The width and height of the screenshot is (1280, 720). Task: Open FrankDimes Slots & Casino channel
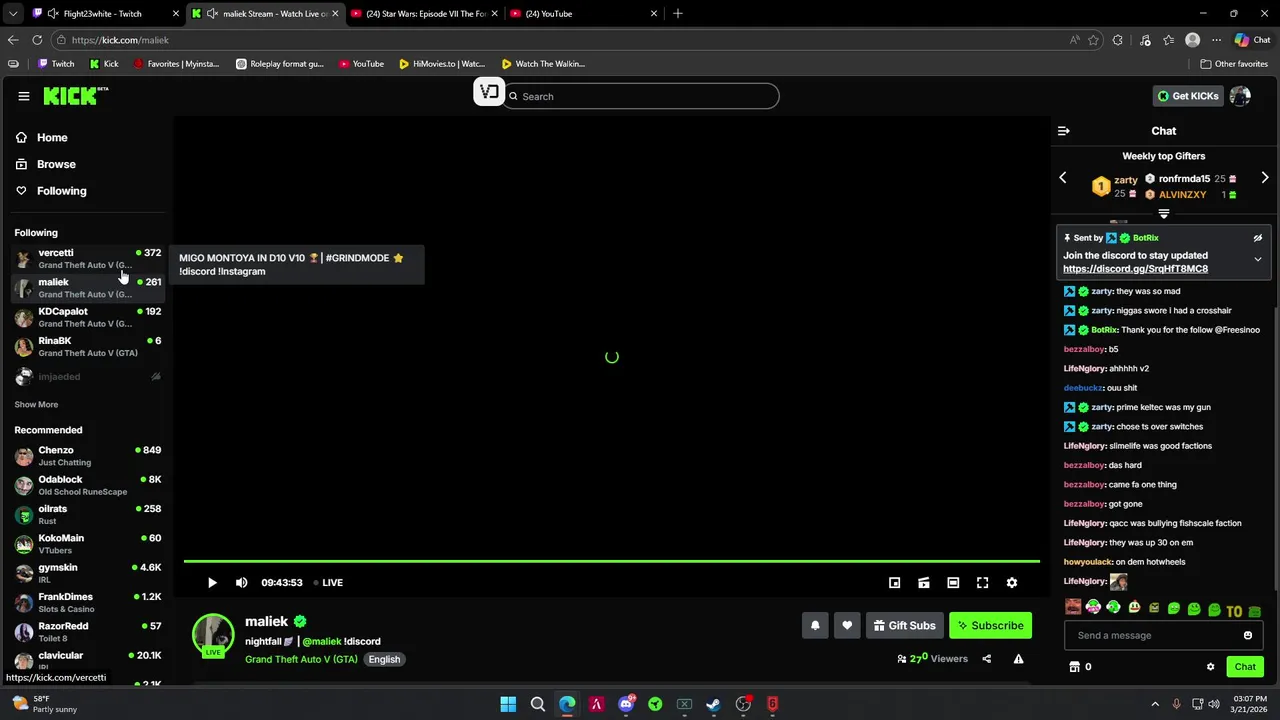click(x=88, y=602)
